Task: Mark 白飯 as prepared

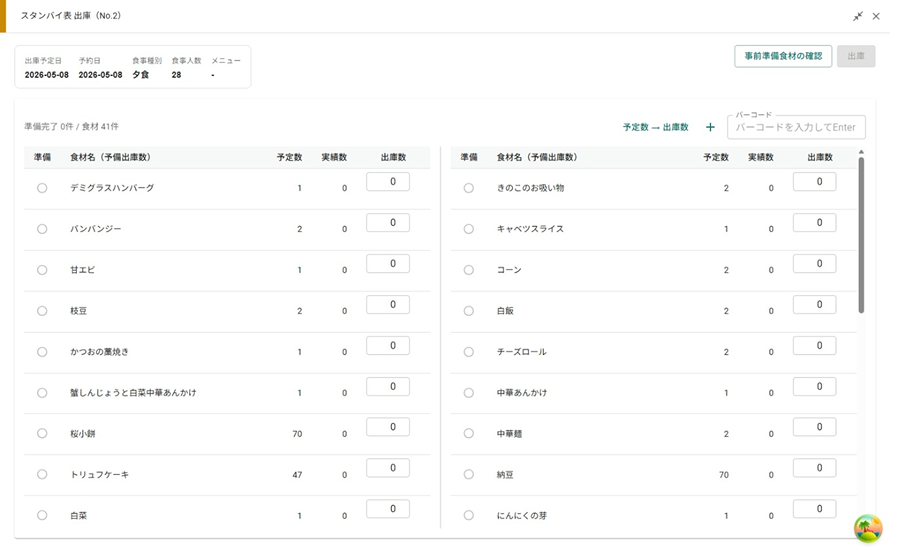Action: click(468, 311)
